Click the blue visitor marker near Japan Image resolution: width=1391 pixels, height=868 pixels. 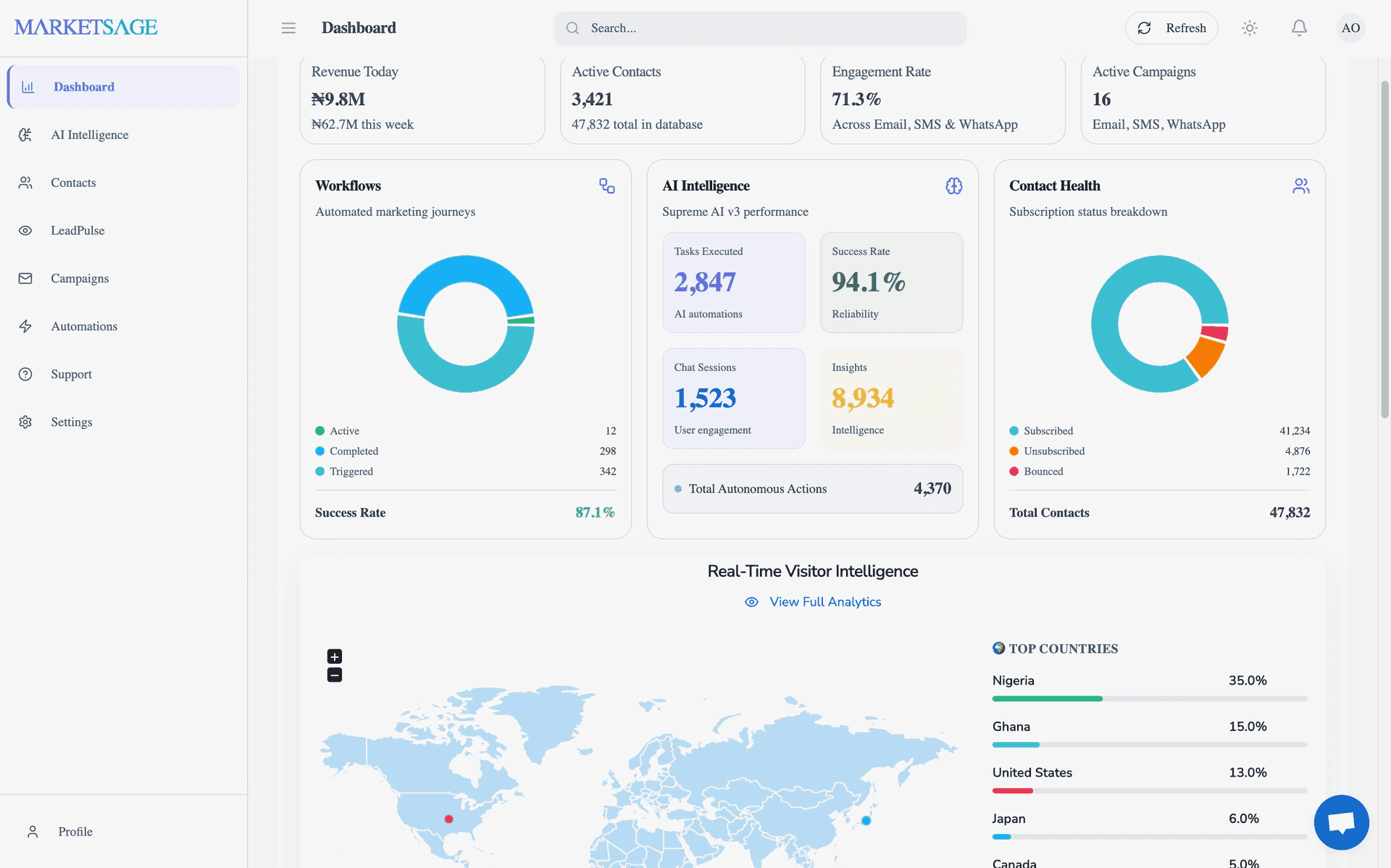866,820
